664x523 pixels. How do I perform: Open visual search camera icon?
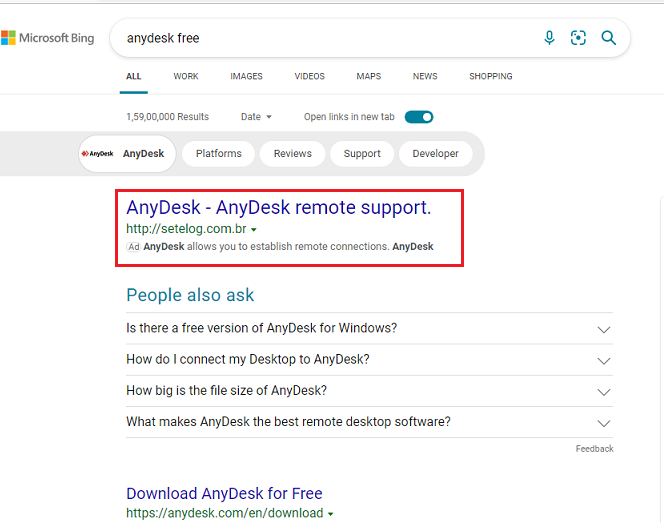point(578,38)
